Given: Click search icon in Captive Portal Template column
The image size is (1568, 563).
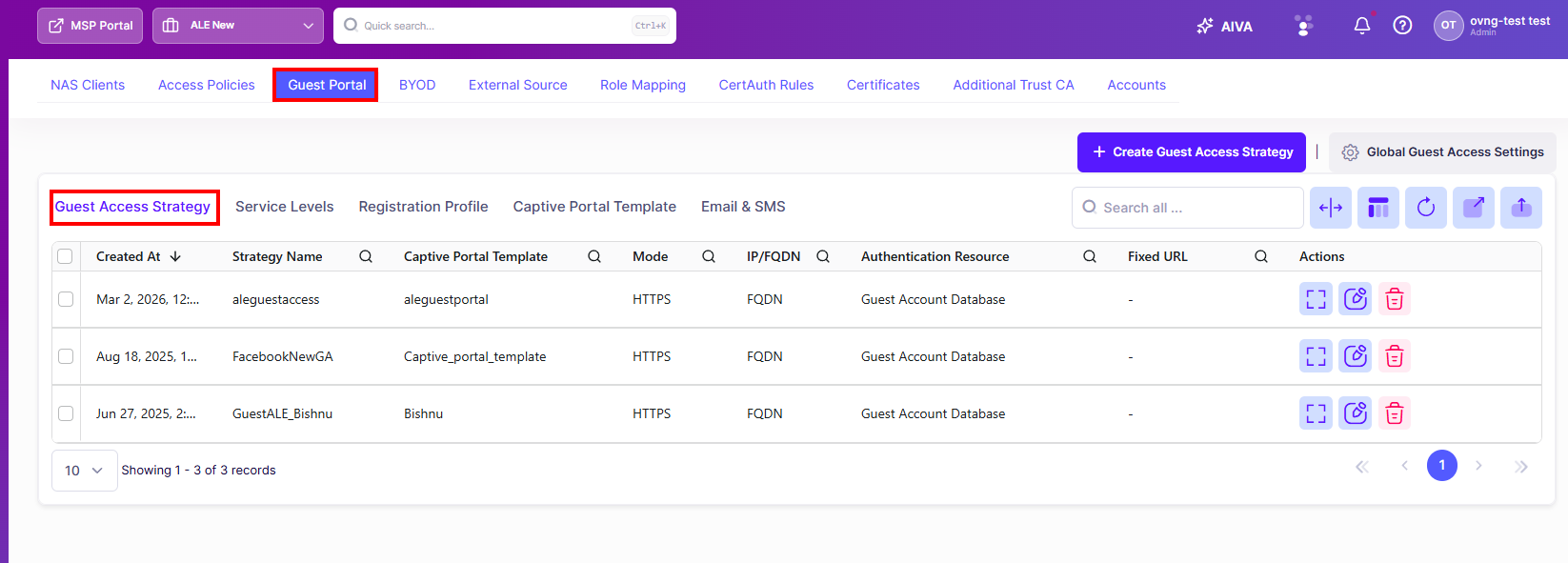Looking at the screenshot, I should pos(594,256).
